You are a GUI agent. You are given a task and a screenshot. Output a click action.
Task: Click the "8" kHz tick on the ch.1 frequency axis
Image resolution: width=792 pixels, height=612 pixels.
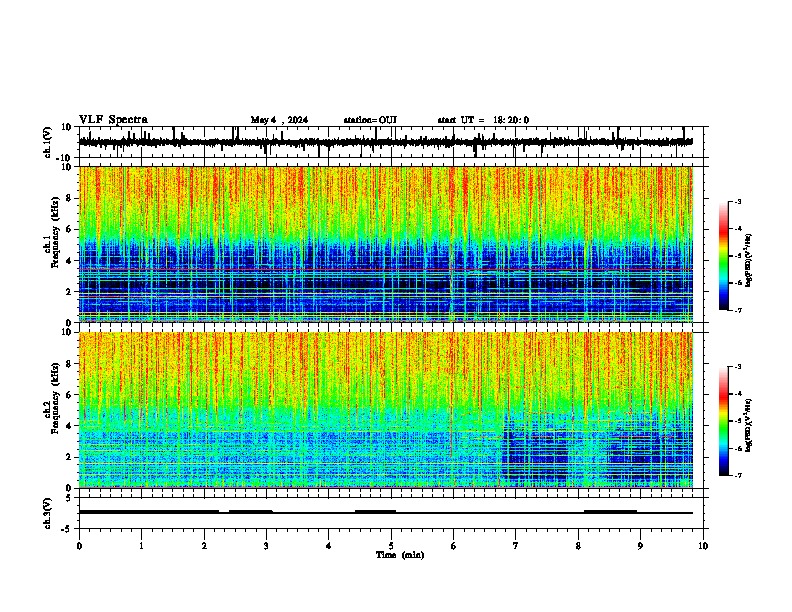(x=69, y=198)
